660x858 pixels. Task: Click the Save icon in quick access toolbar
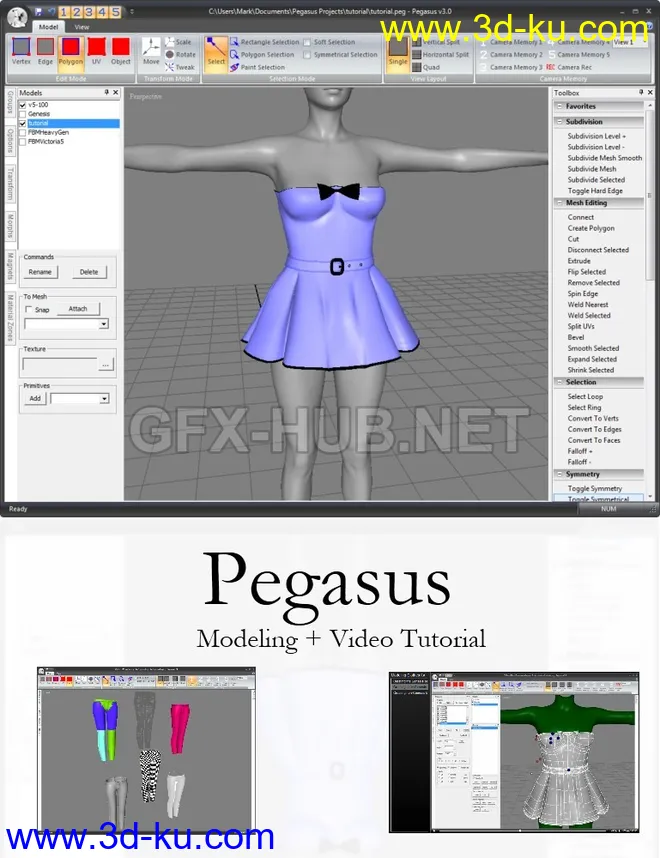pos(38,11)
